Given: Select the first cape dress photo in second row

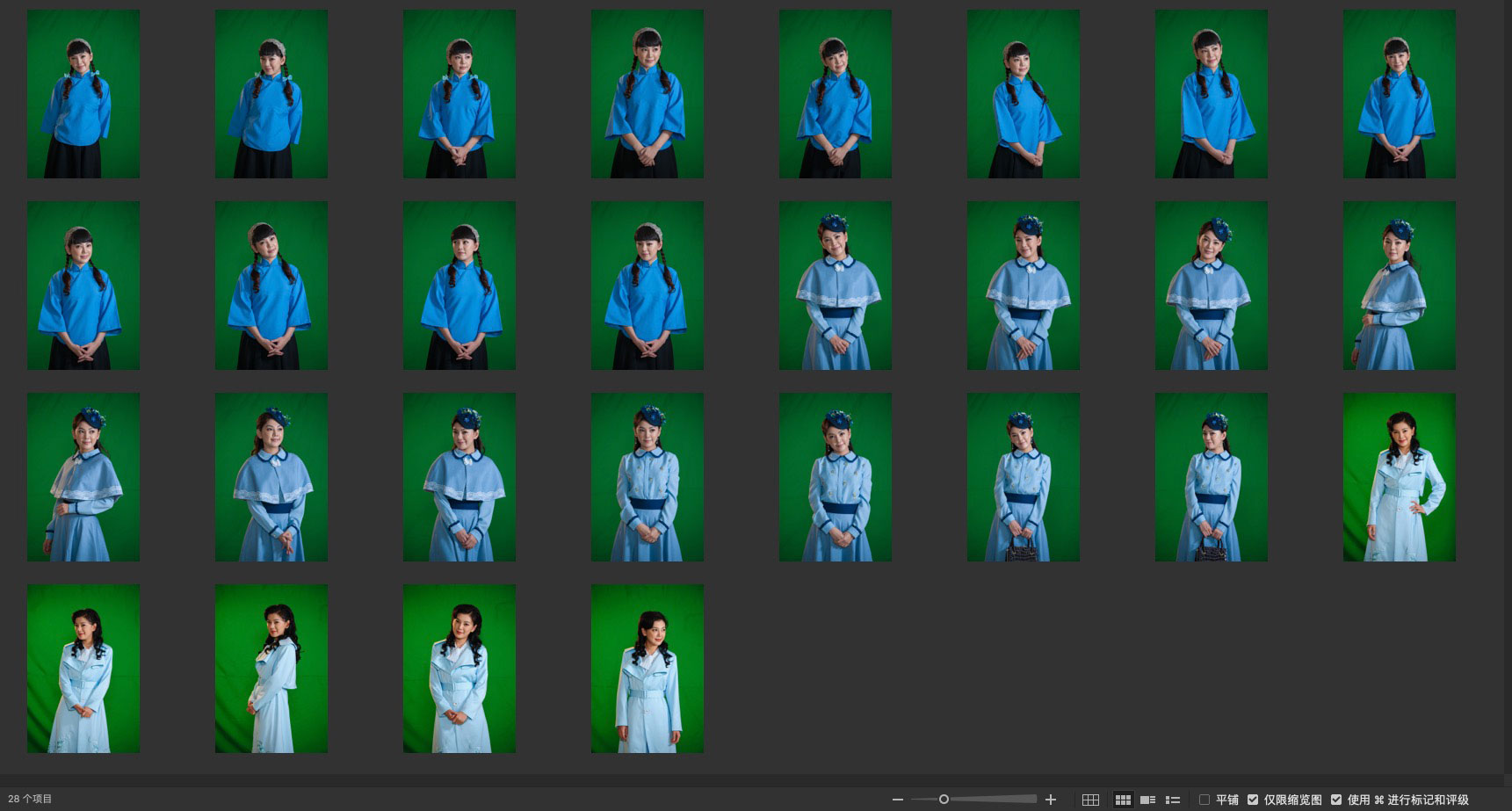Looking at the screenshot, I should 835,286.
